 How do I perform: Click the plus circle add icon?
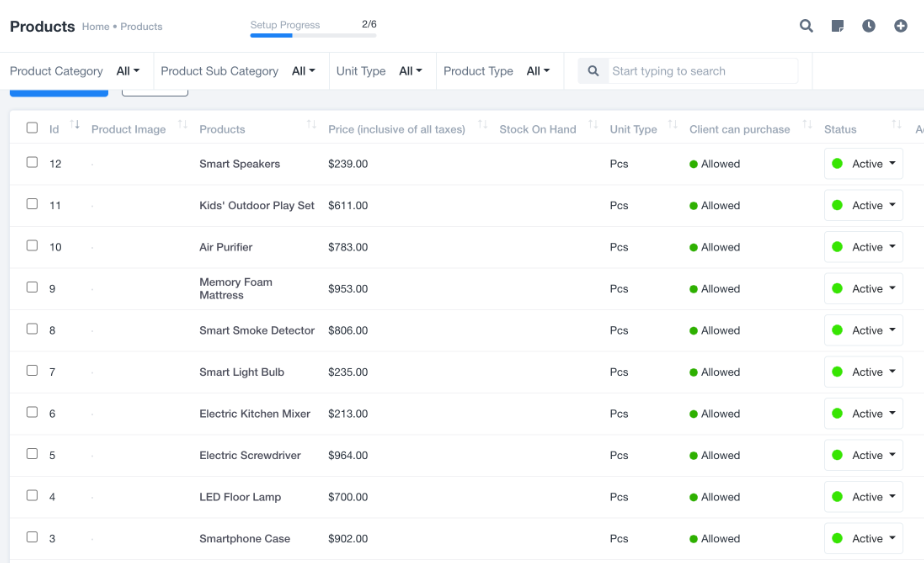click(x=900, y=26)
